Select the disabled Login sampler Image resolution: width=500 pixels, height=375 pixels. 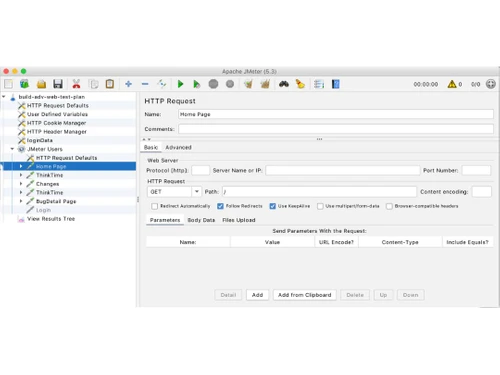coord(43,210)
